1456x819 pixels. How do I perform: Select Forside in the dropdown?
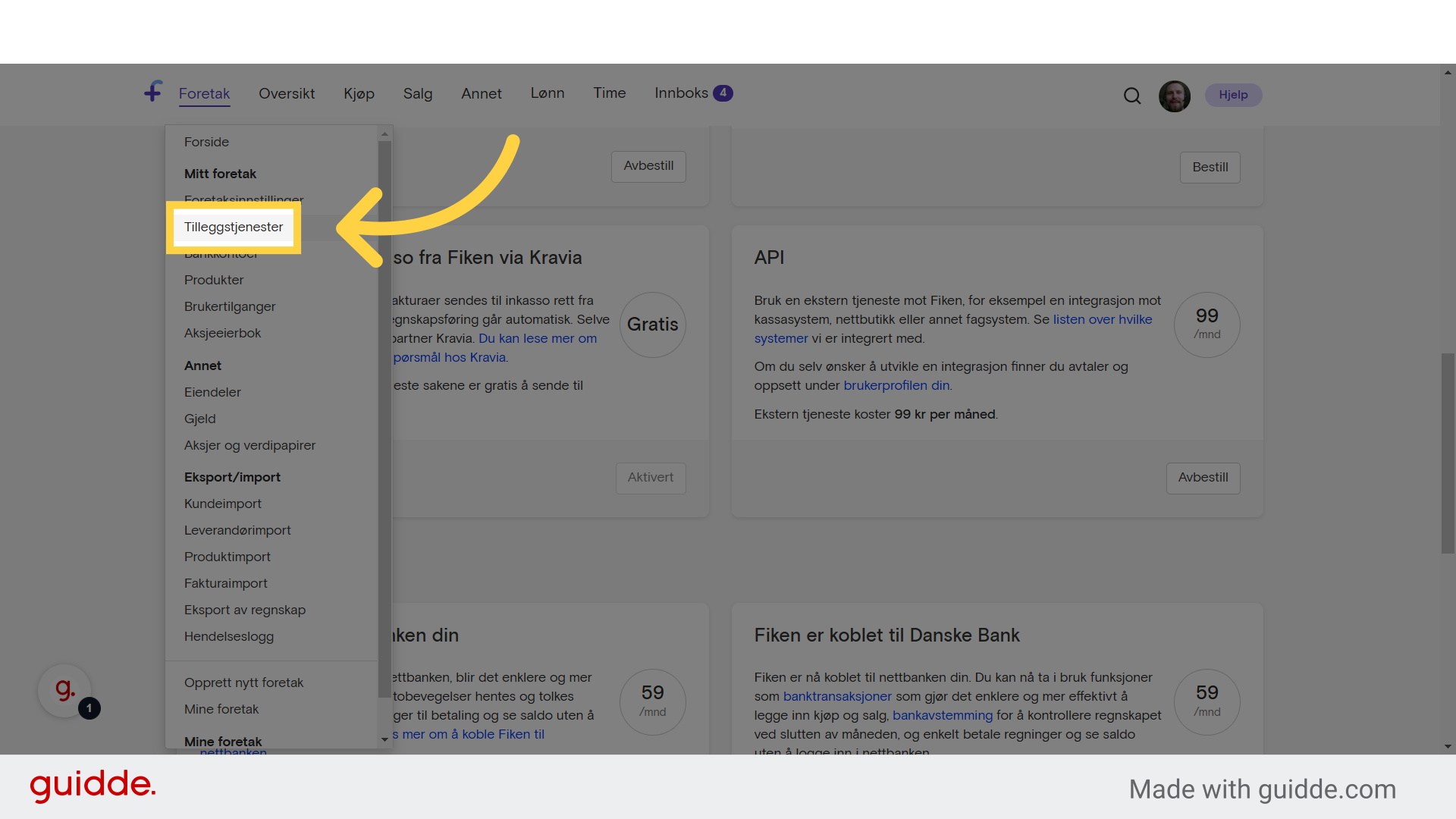tap(206, 142)
